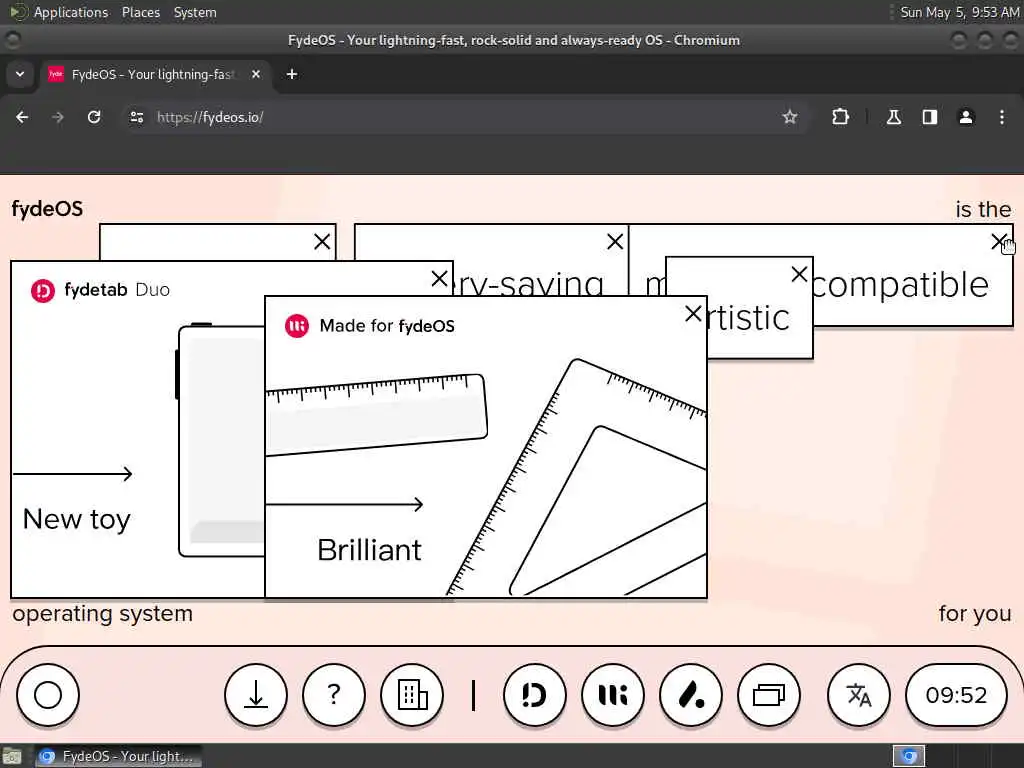Screen dimensions: 1024x768
Task: Select the FydeOS browser tab
Action: (153, 74)
